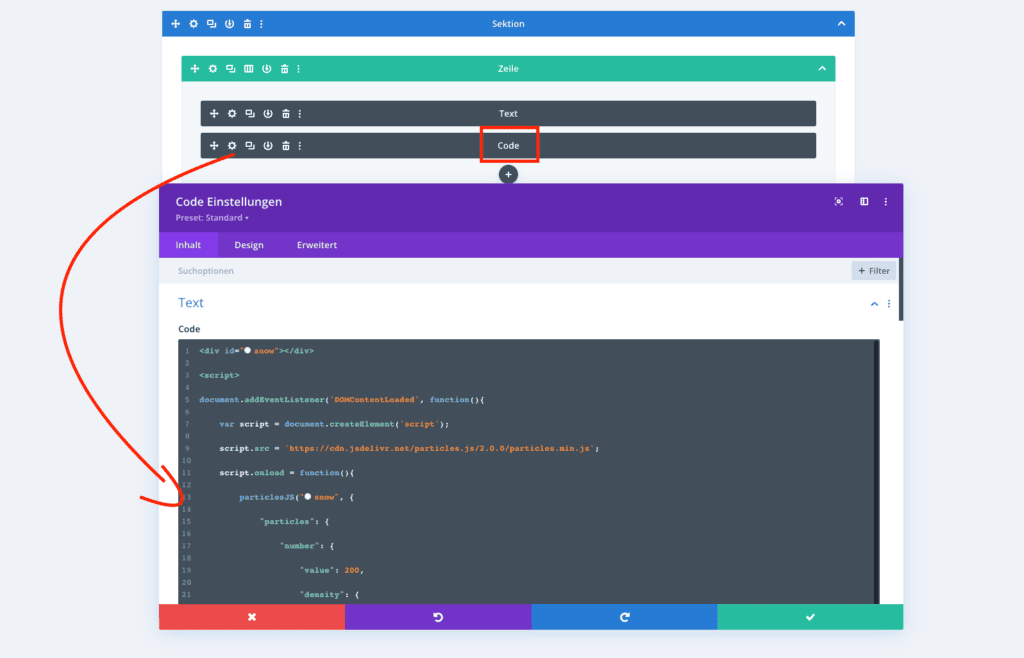The height and width of the screenshot is (658, 1024).
Task: Click the Suchoptionen search field
Action: 500,271
